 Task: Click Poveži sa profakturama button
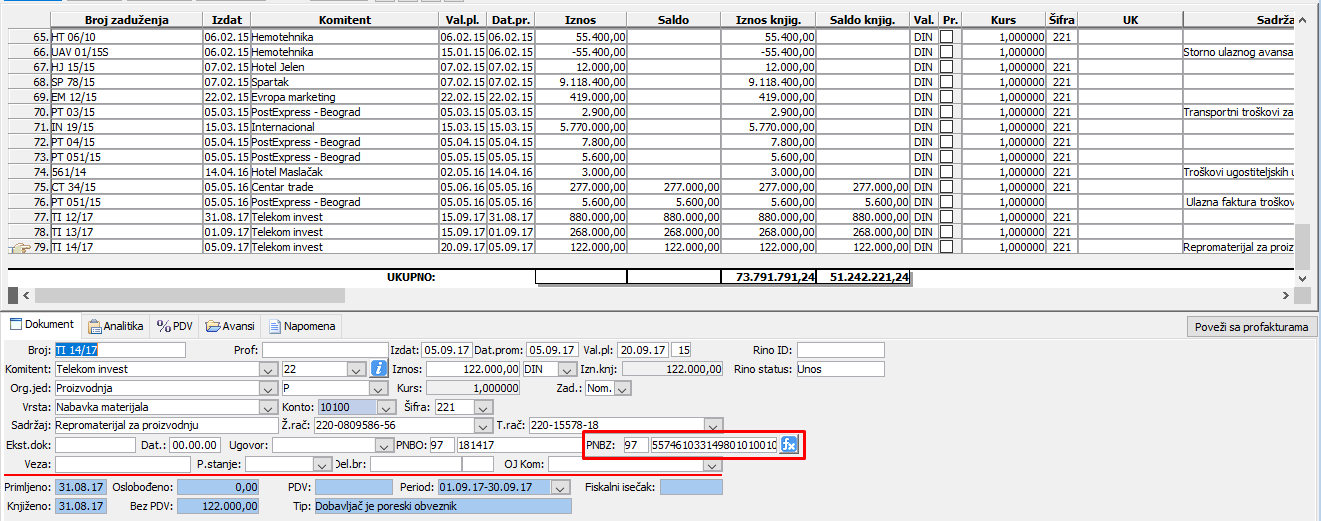1251,327
